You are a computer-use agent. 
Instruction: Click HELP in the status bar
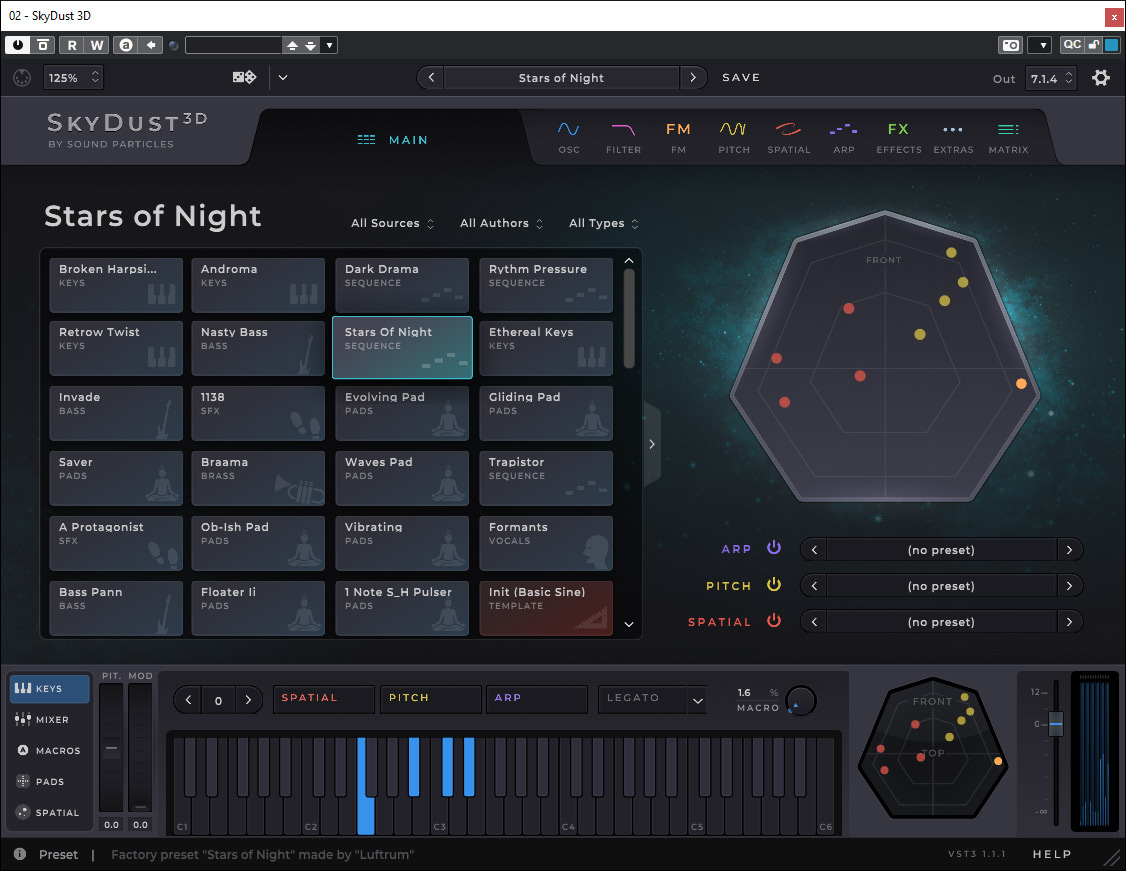pos(1052,855)
